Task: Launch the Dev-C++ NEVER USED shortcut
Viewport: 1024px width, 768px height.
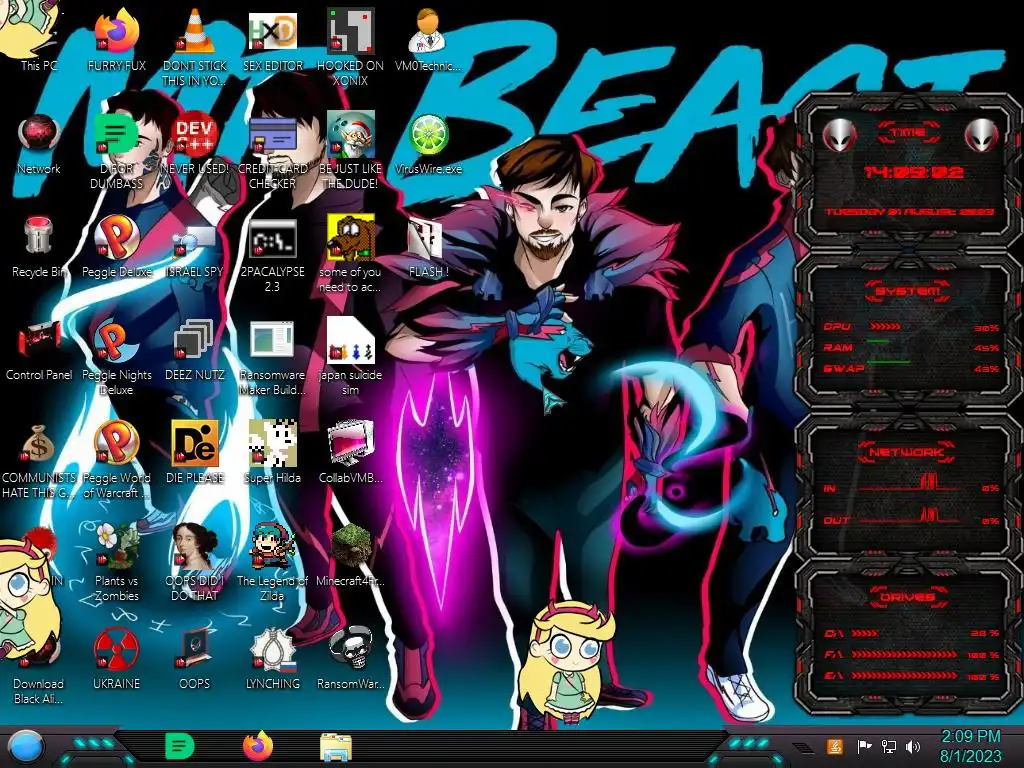Action: point(195,142)
